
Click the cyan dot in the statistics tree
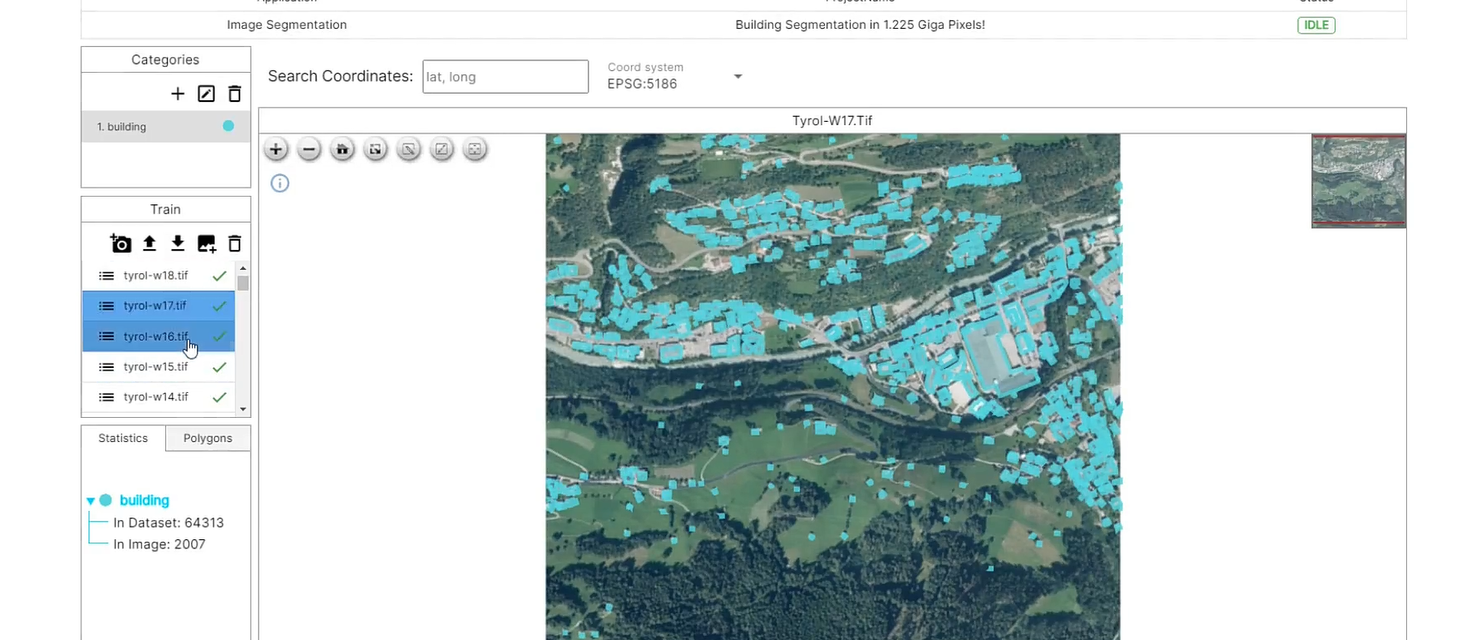point(105,500)
